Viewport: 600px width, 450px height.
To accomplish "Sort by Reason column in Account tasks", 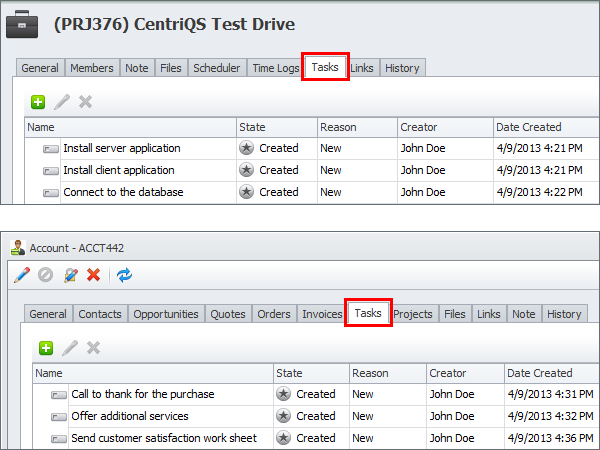I will tap(388, 373).
